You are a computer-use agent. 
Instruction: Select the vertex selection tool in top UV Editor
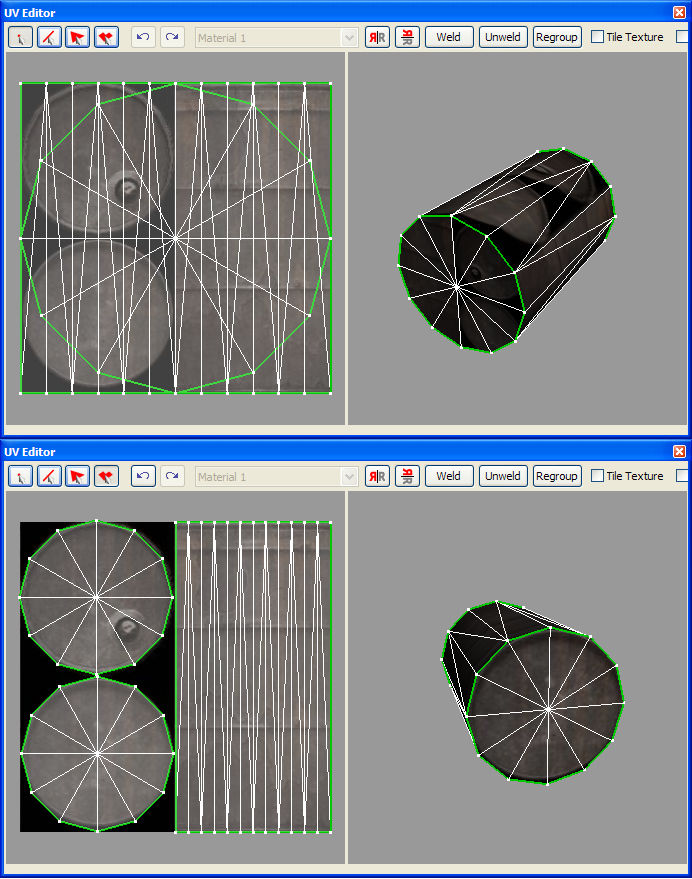pyautogui.click(x=21, y=38)
